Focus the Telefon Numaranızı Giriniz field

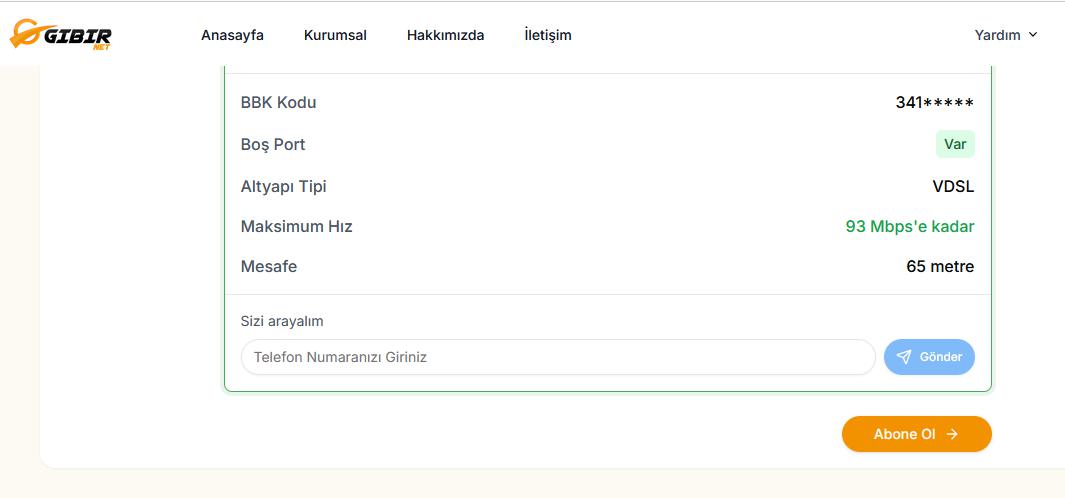click(x=558, y=357)
